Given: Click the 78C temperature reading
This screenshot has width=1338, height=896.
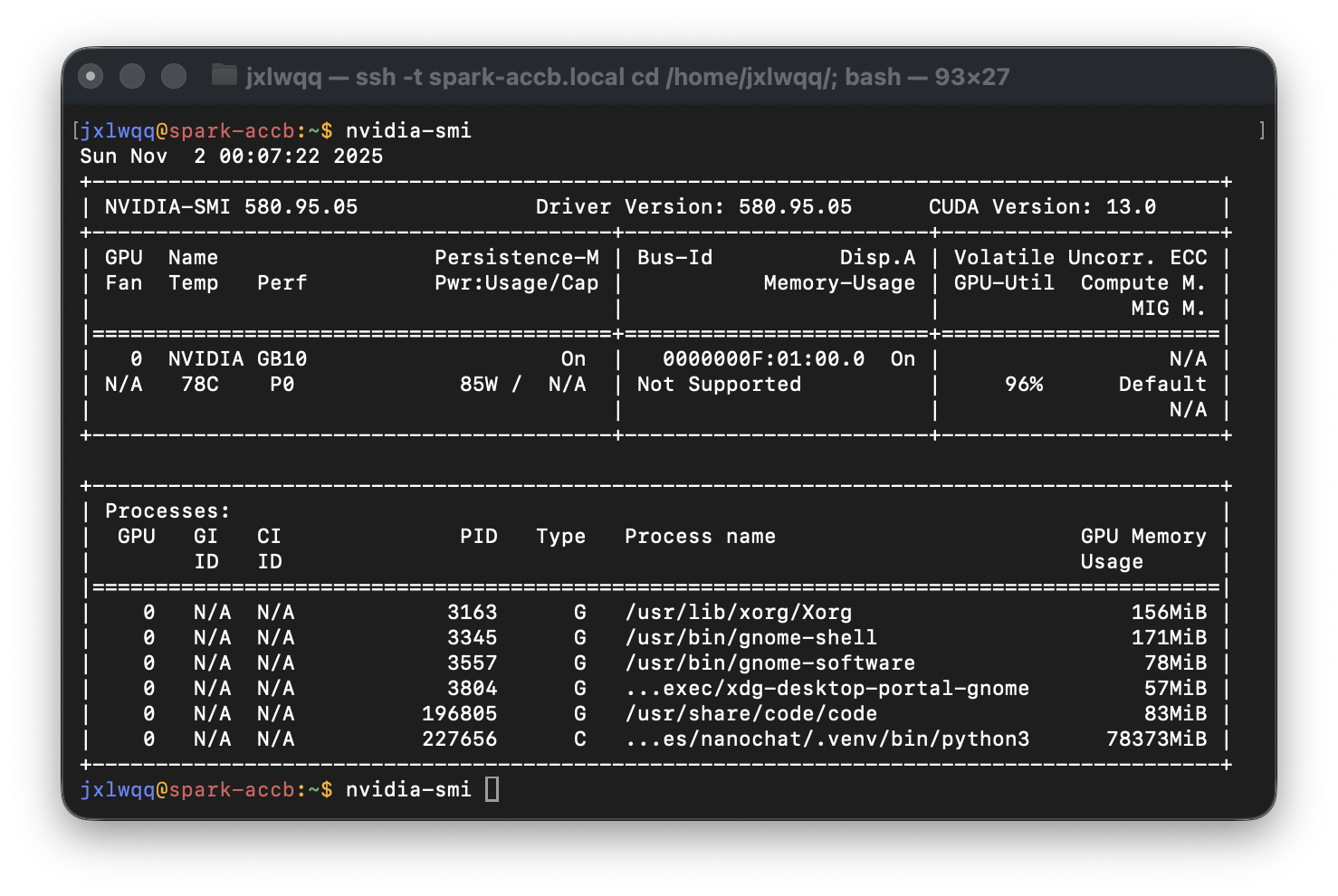Looking at the screenshot, I should point(200,384).
